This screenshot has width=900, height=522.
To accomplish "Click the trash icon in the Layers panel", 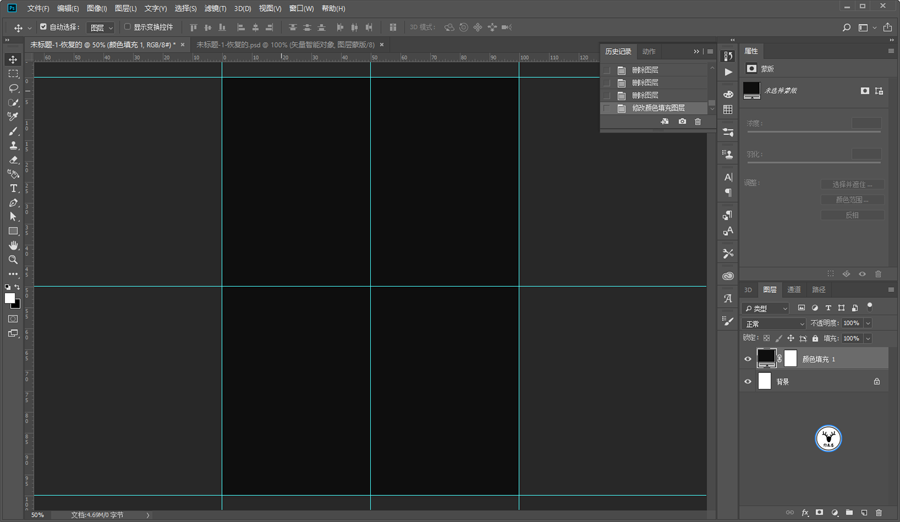I will 879,513.
